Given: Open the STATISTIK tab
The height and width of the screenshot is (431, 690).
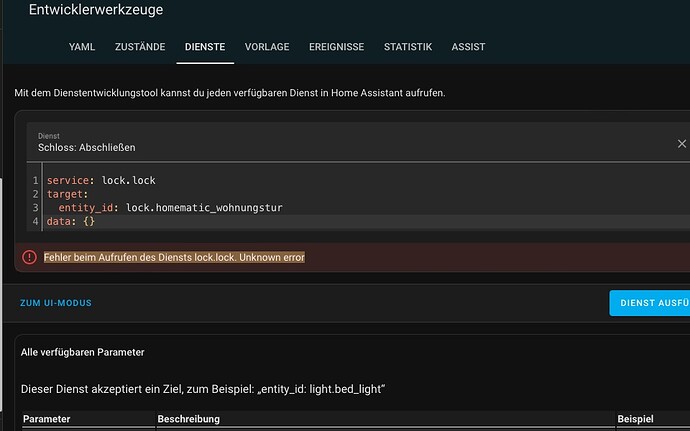Looking at the screenshot, I should click(x=408, y=47).
